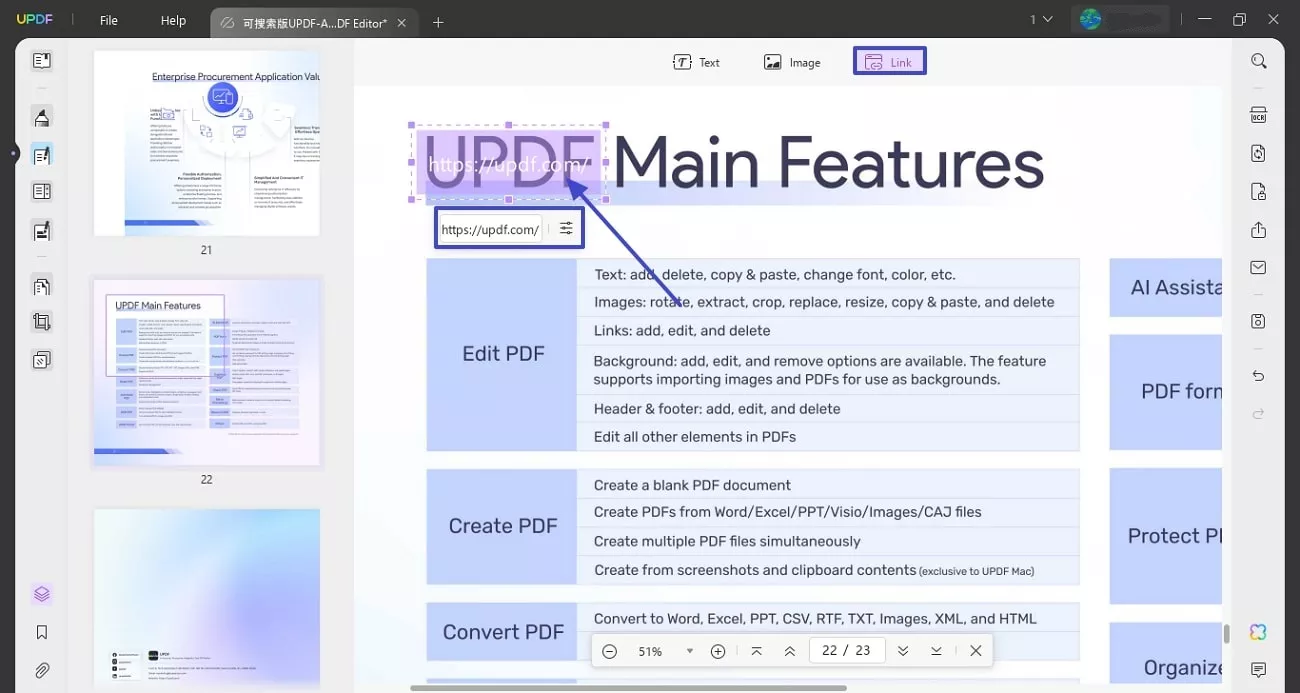Click the page number field showing 22
This screenshot has height=693, width=1300.
tap(830, 651)
